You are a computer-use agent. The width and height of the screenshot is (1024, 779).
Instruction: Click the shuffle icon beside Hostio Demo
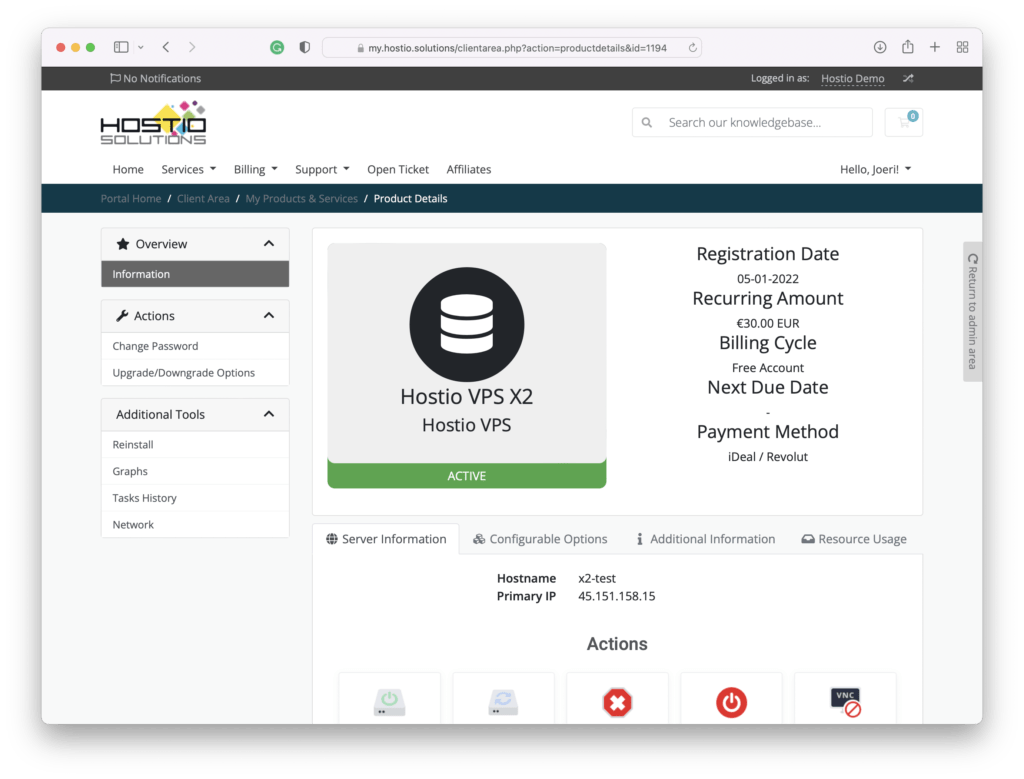(908, 78)
